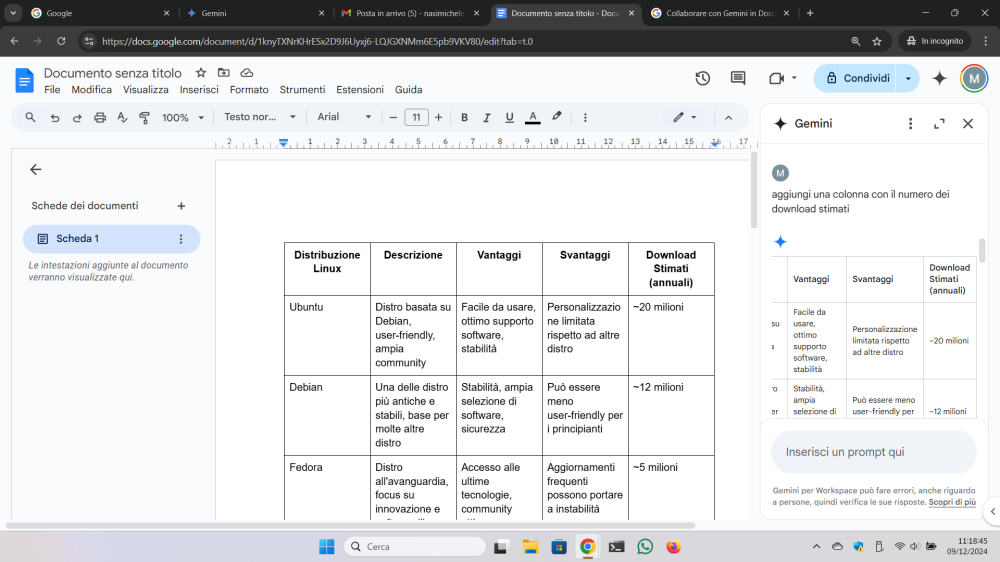This screenshot has width=1000, height=562.
Task: Open the Google Docs home icon
Action: [24, 80]
